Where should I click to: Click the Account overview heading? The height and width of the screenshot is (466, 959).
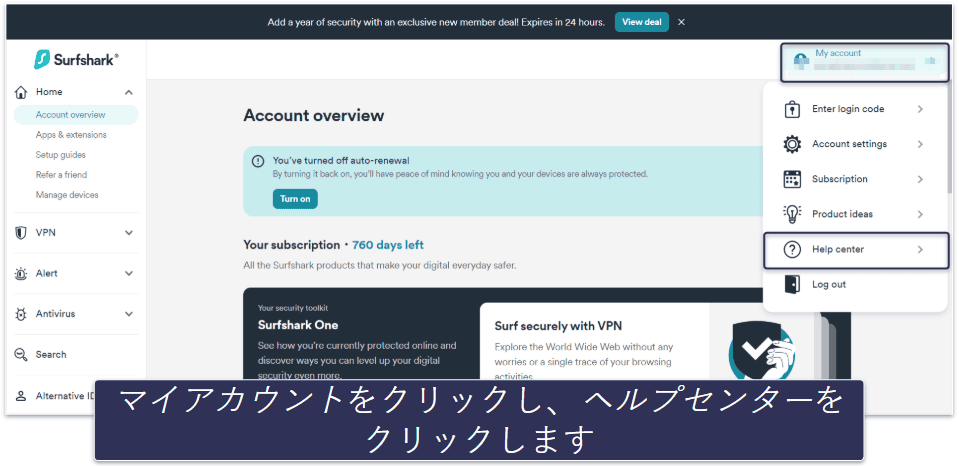click(314, 116)
